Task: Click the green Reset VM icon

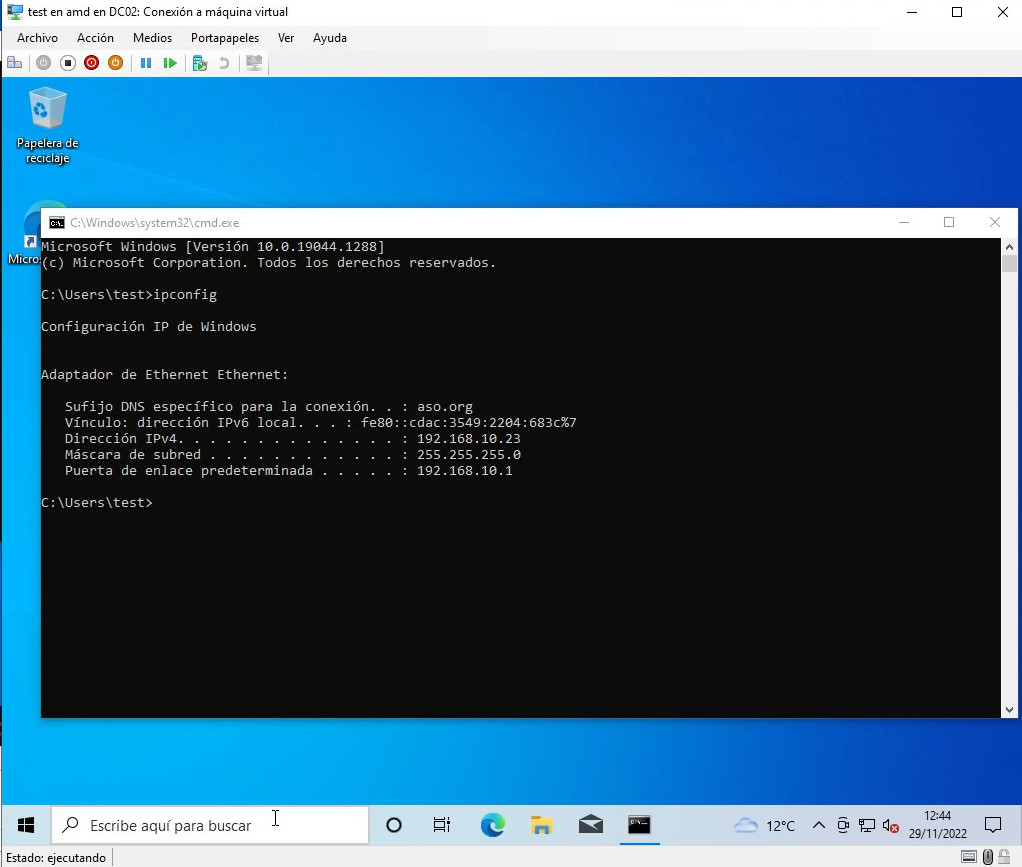Action: click(170, 63)
